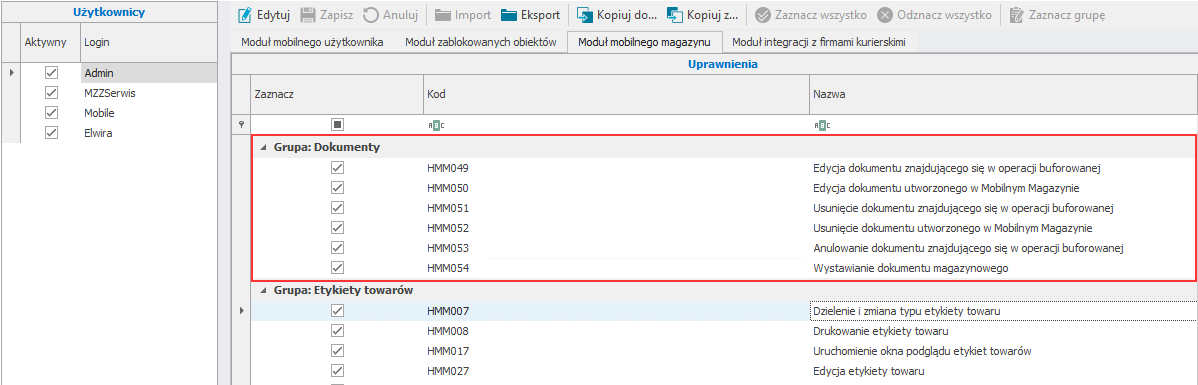Click 'Uruchomienie okna podglądu etykiet towarów' cell
This screenshot has width=1198, height=385.
pyautogui.click(x=1002, y=351)
